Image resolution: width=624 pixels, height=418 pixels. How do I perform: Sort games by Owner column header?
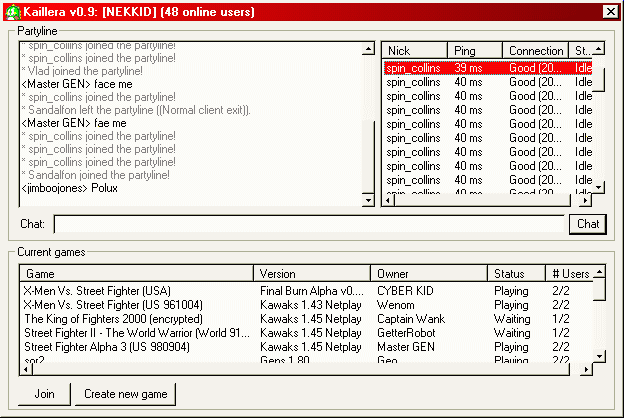pos(429,273)
